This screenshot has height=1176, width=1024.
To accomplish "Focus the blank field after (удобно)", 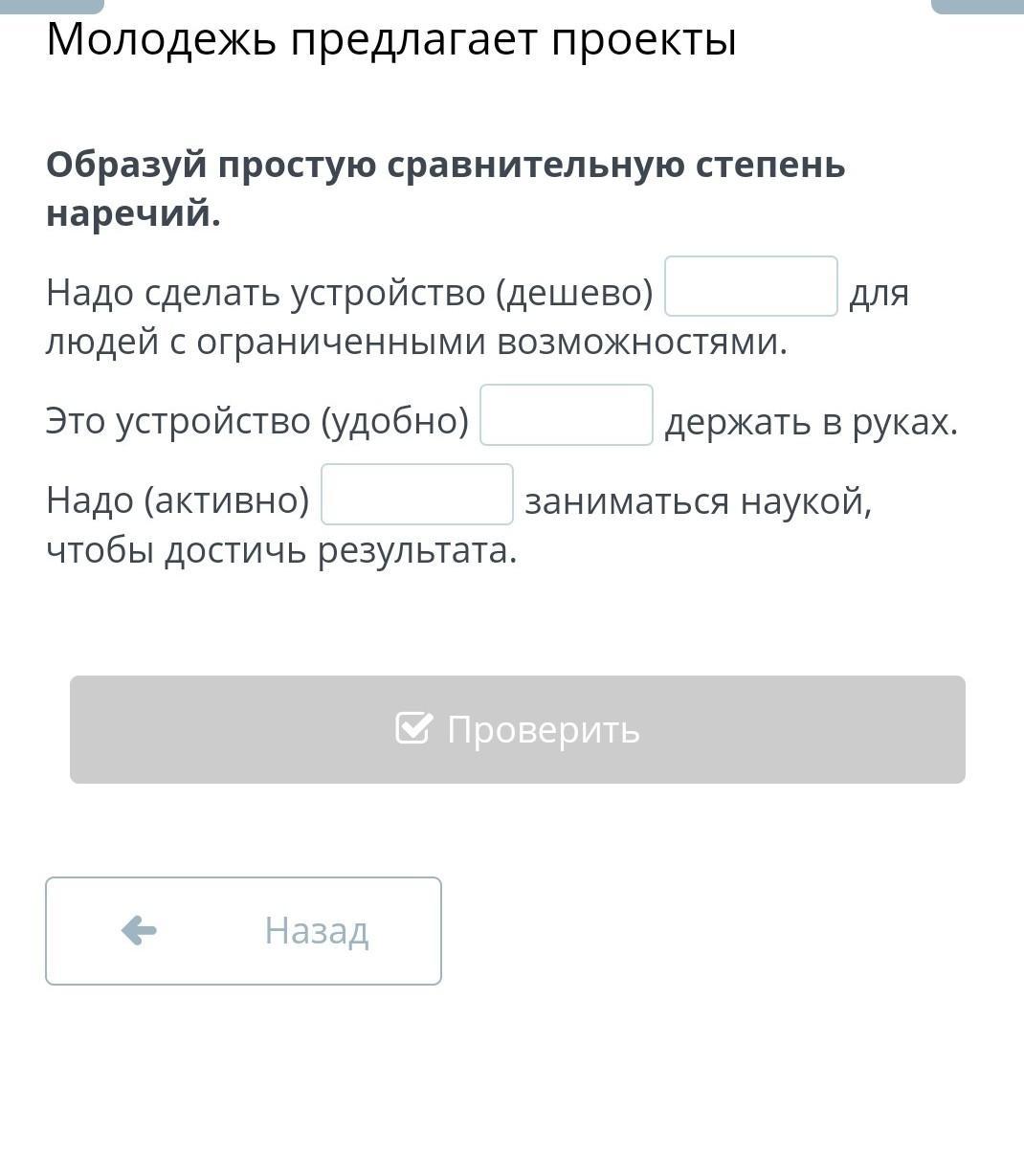I will 567,415.
